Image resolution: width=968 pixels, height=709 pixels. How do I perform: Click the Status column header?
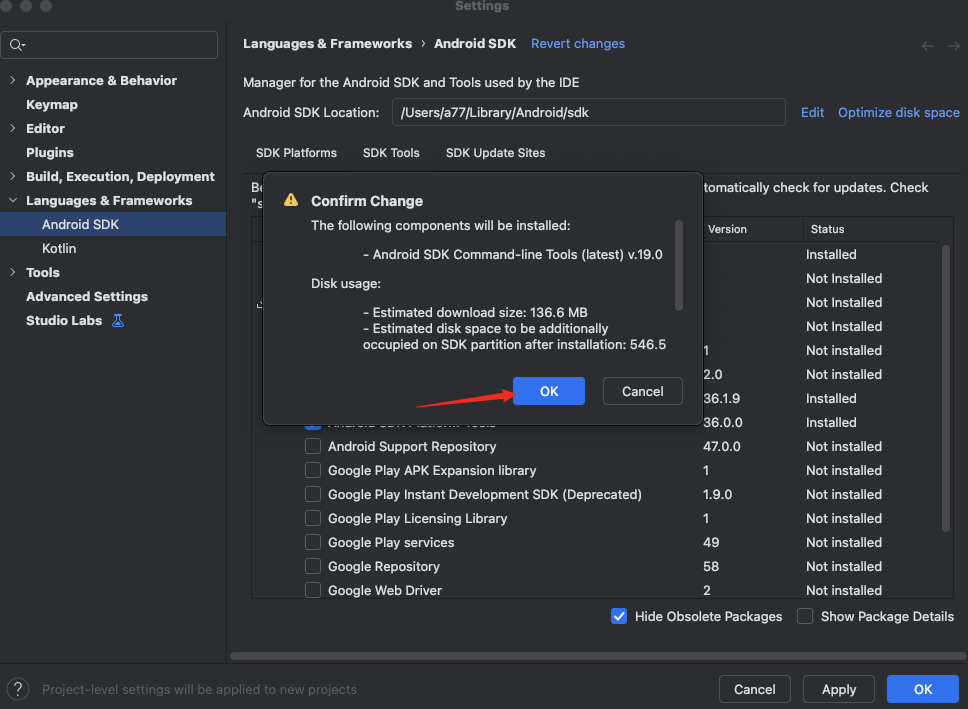pos(827,229)
